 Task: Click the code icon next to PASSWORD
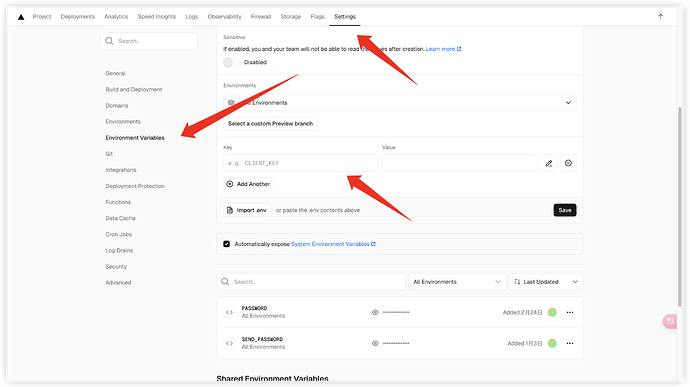click(x=229, y=312)
